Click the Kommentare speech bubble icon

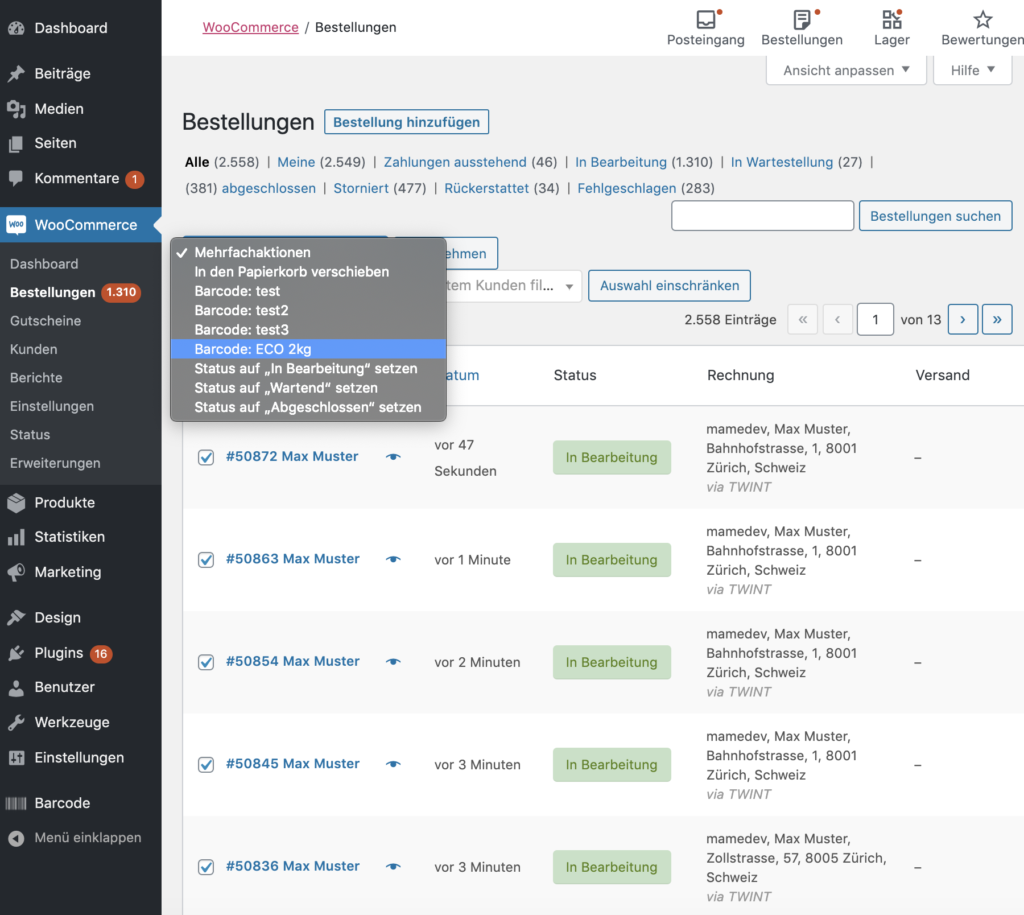[16, 178]
